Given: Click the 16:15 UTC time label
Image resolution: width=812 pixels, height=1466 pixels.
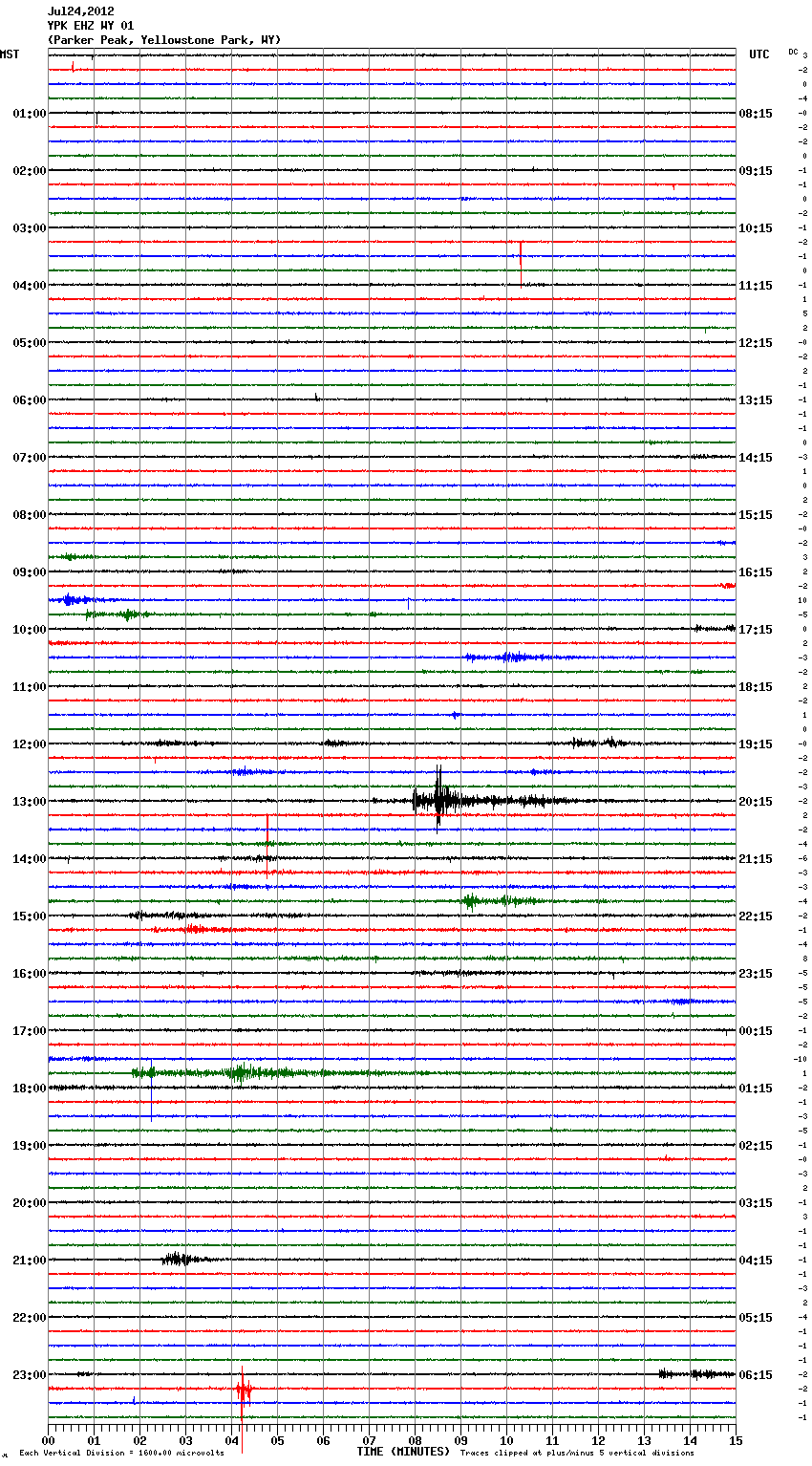Looking at the screenshot, I should point(756,572).
